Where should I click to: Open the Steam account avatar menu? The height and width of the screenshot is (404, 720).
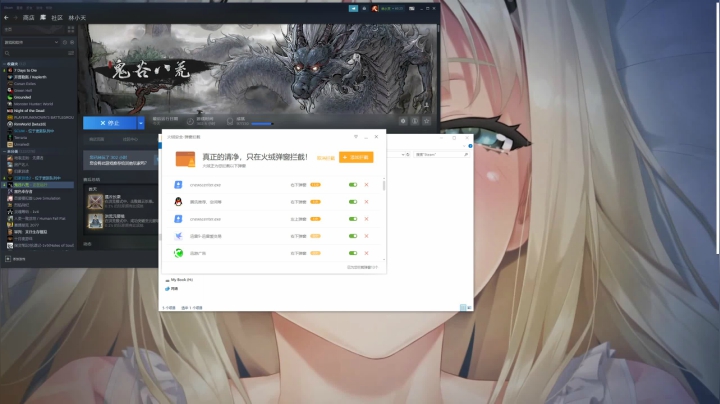click(x=375, y=8)
